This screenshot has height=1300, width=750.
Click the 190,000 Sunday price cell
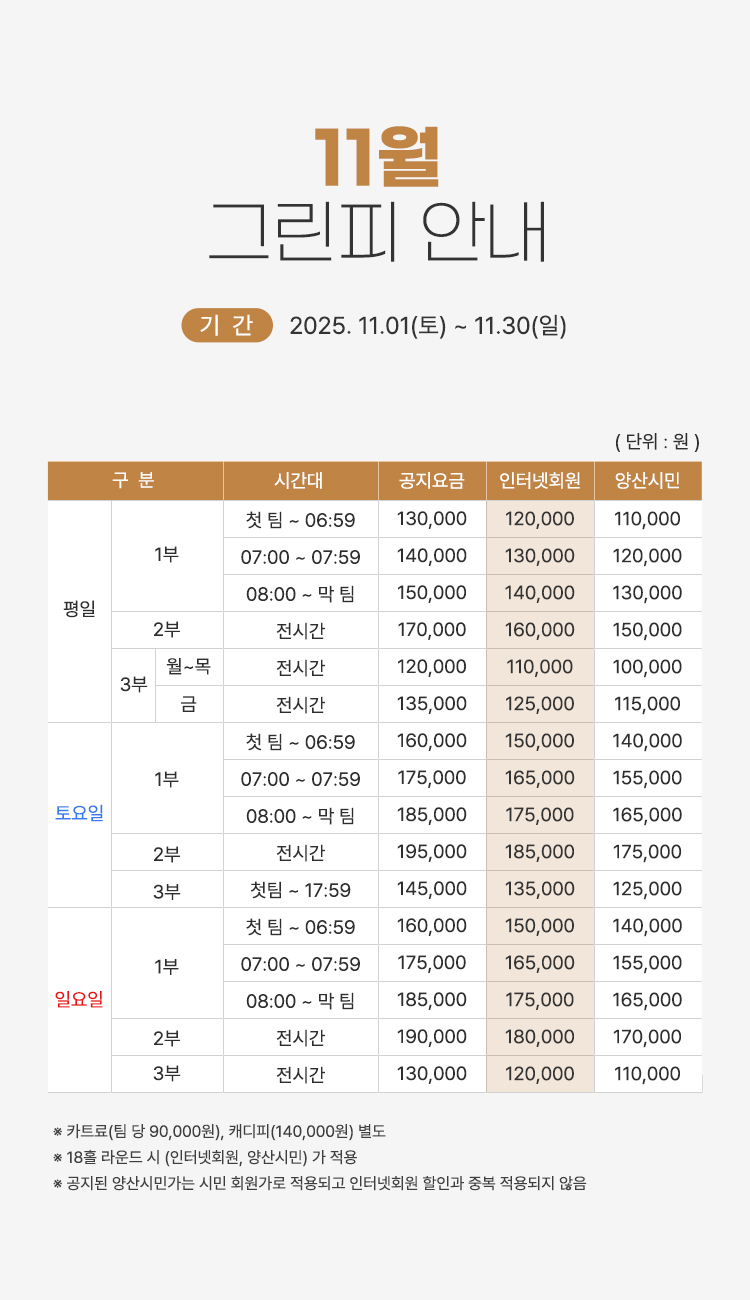(x=432, y=1037)
